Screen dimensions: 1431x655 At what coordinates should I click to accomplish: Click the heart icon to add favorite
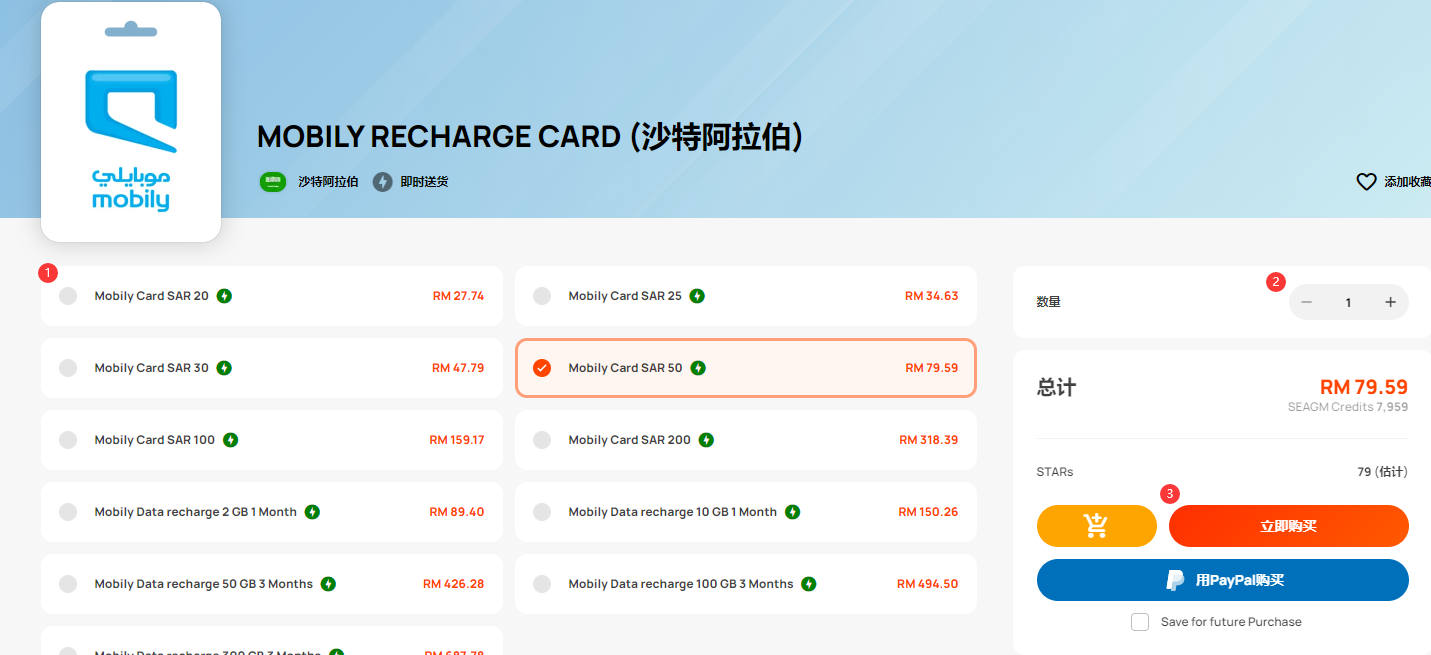(1366, 182)
